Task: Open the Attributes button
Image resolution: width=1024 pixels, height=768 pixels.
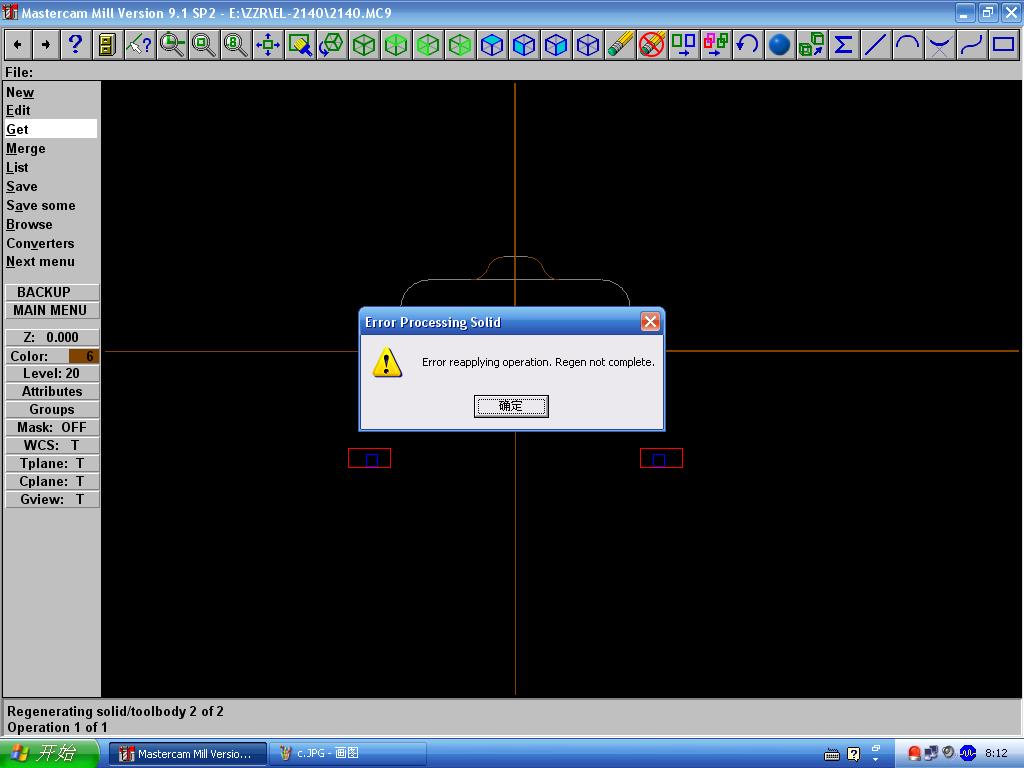Action: click(52, 391)
